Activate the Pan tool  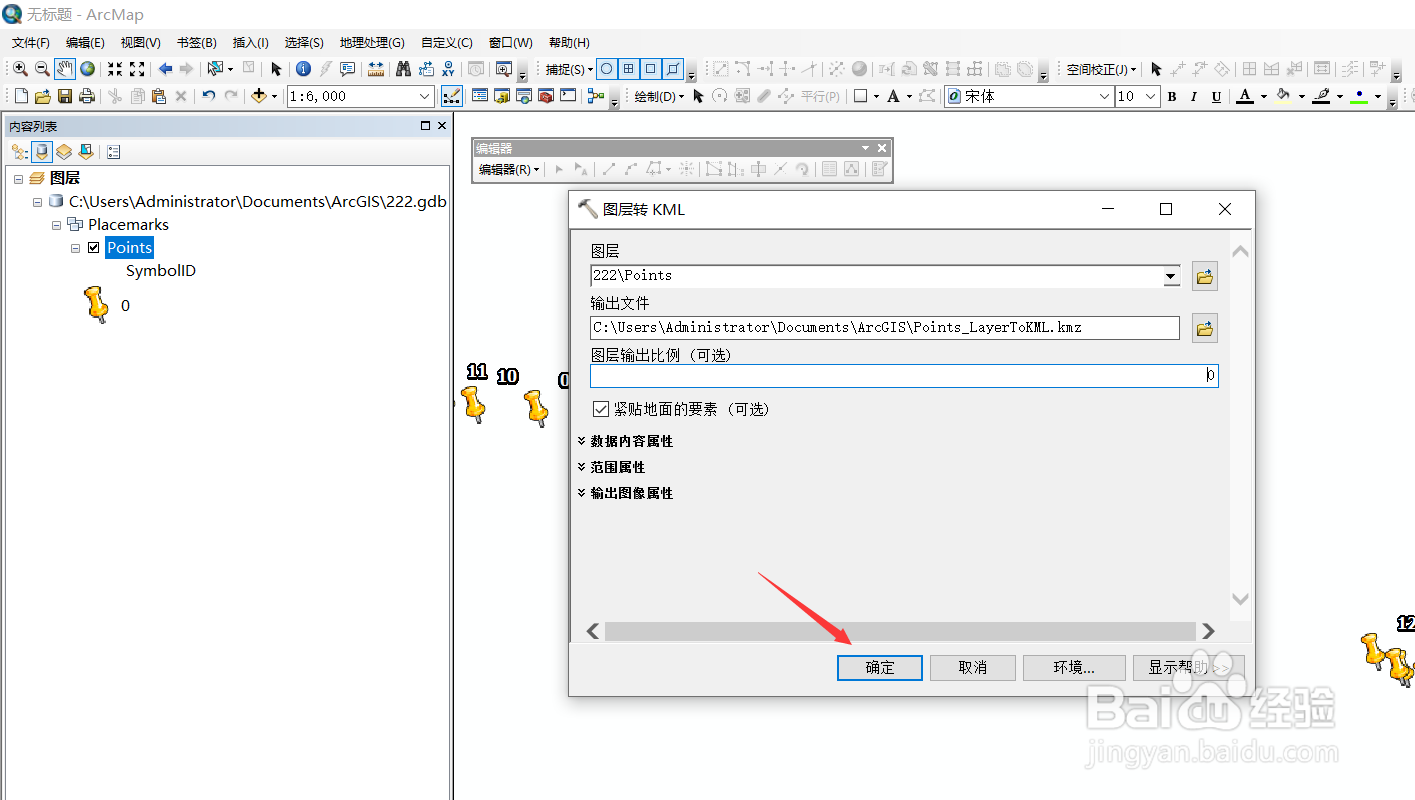(x=64, y=69)
